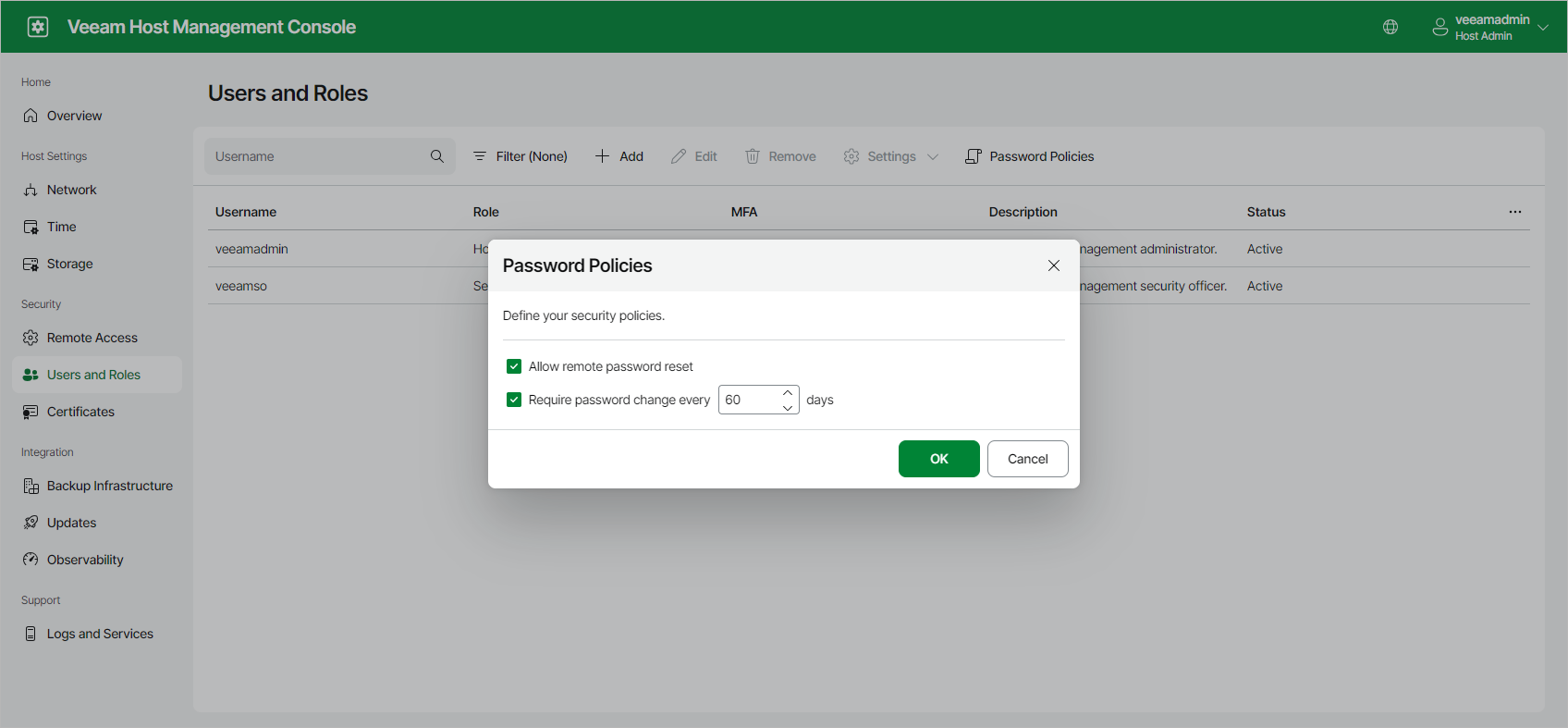Toggle Require password change every checkbox
This screenshot has width=1568, height=728.
514,400
